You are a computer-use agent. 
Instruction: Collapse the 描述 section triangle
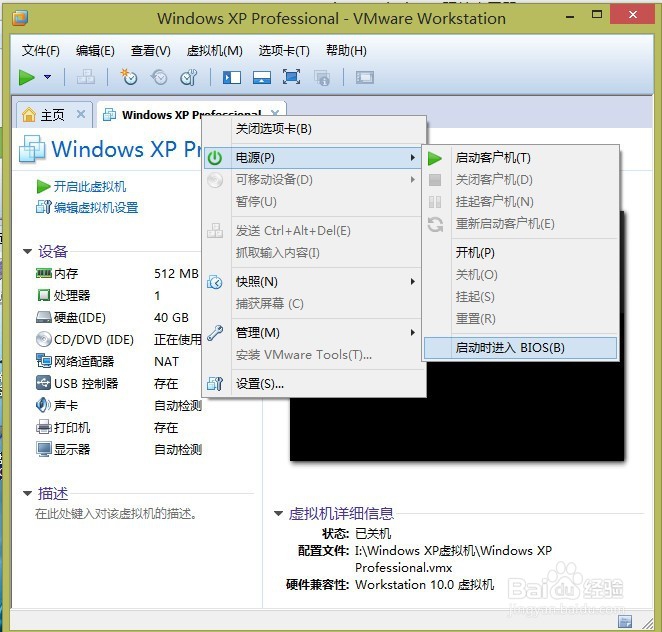(27, 493)
